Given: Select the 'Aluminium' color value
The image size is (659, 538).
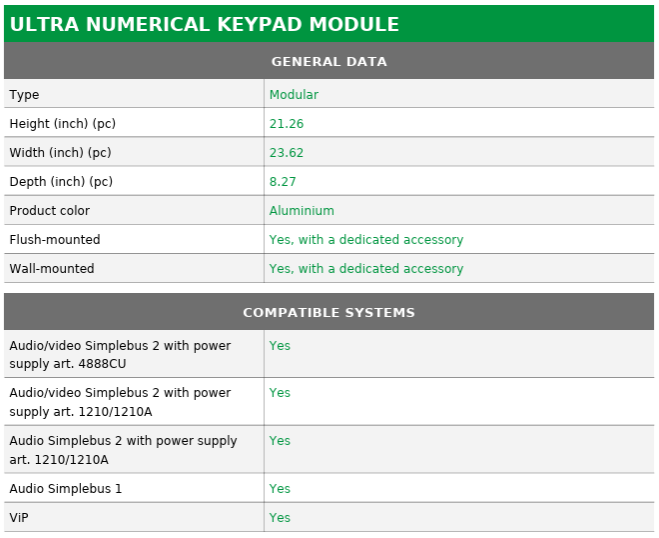Looking at the screenshot, I should pyautogui.click(x=302, y=211).
